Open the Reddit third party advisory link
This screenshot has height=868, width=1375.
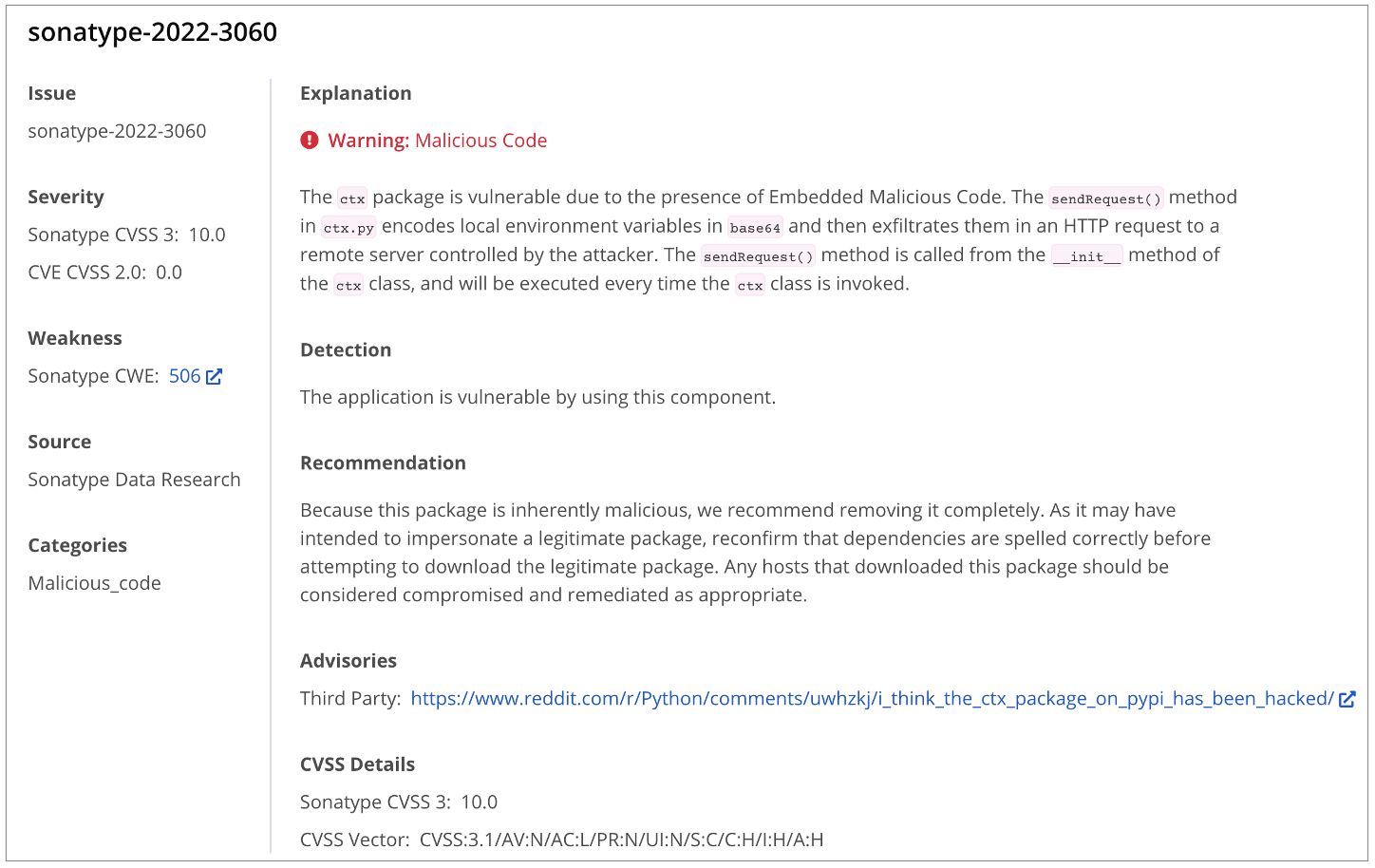872,699
